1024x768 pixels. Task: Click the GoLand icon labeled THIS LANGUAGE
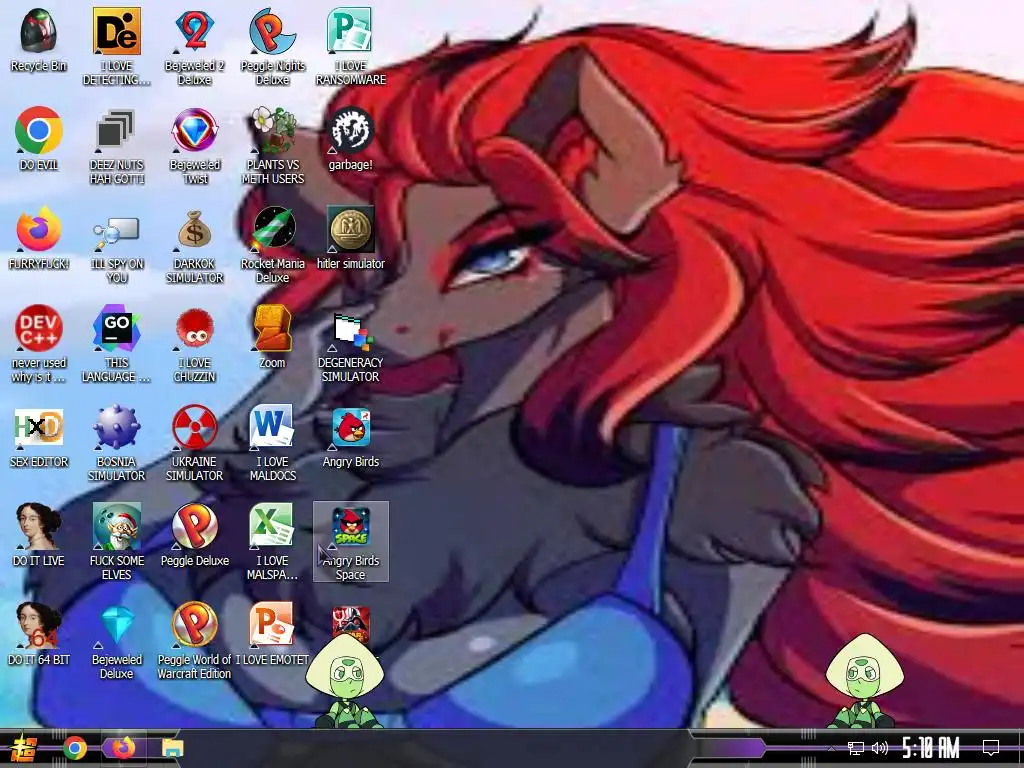(116, 328)
